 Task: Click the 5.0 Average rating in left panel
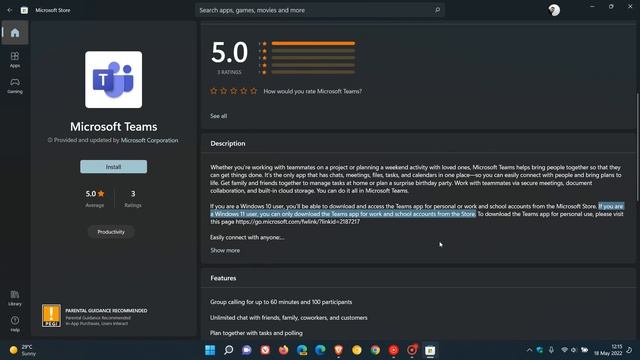(95, 198)
